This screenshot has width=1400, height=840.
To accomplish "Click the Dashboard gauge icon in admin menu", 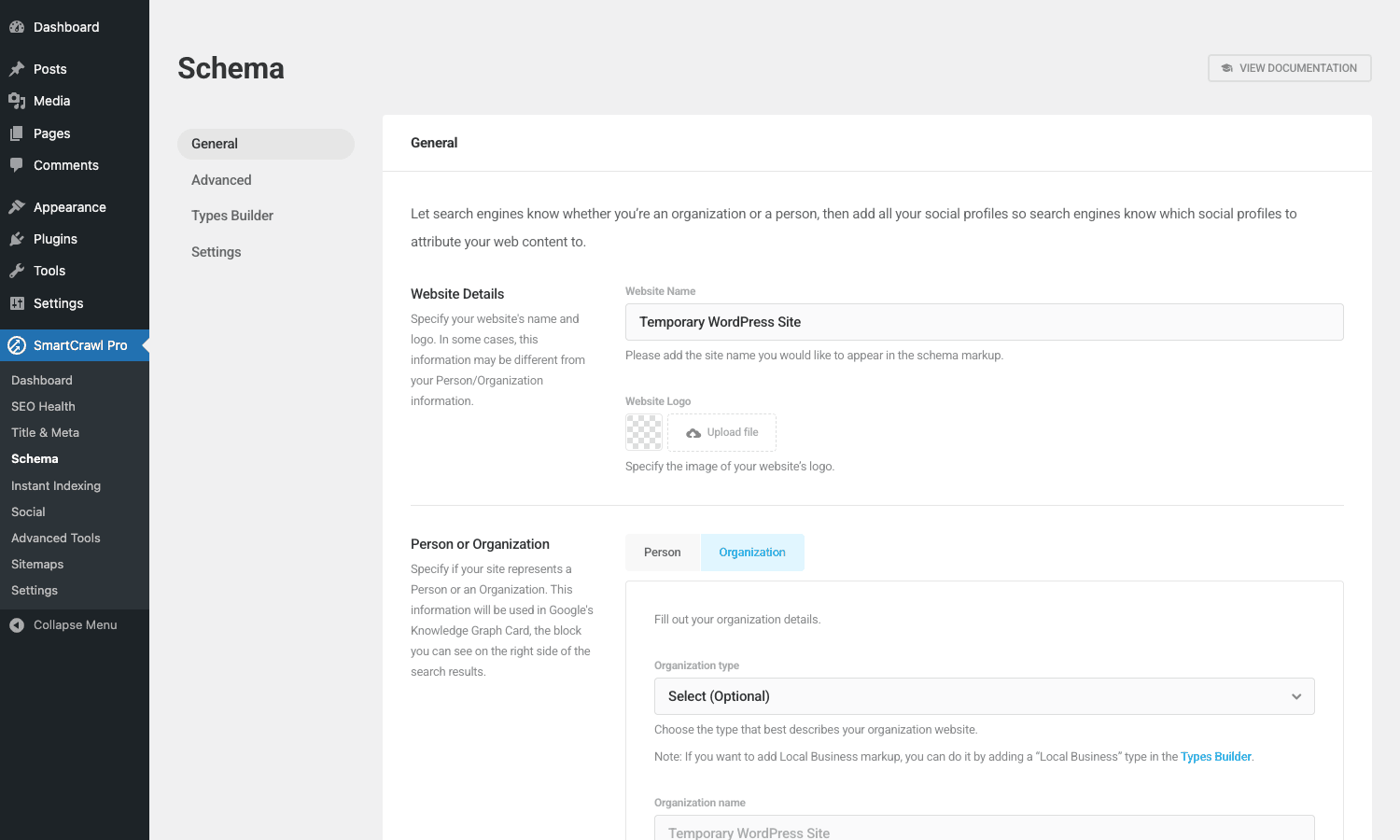I will click(x=17, y=27).
